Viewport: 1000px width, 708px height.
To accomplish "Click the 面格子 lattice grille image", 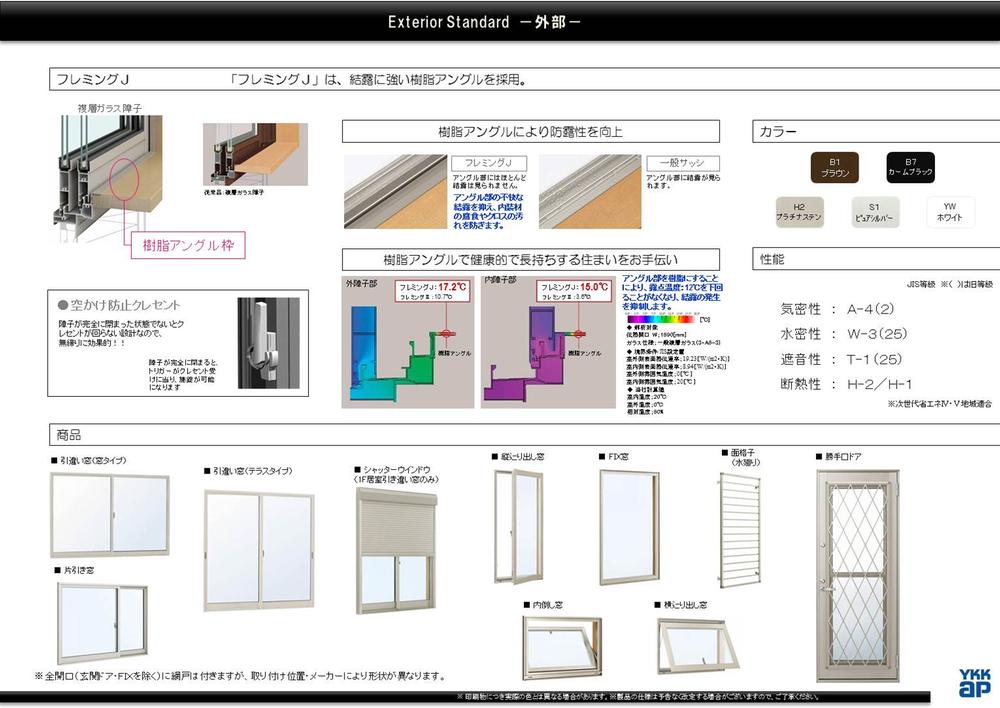I will coord(738,529).
